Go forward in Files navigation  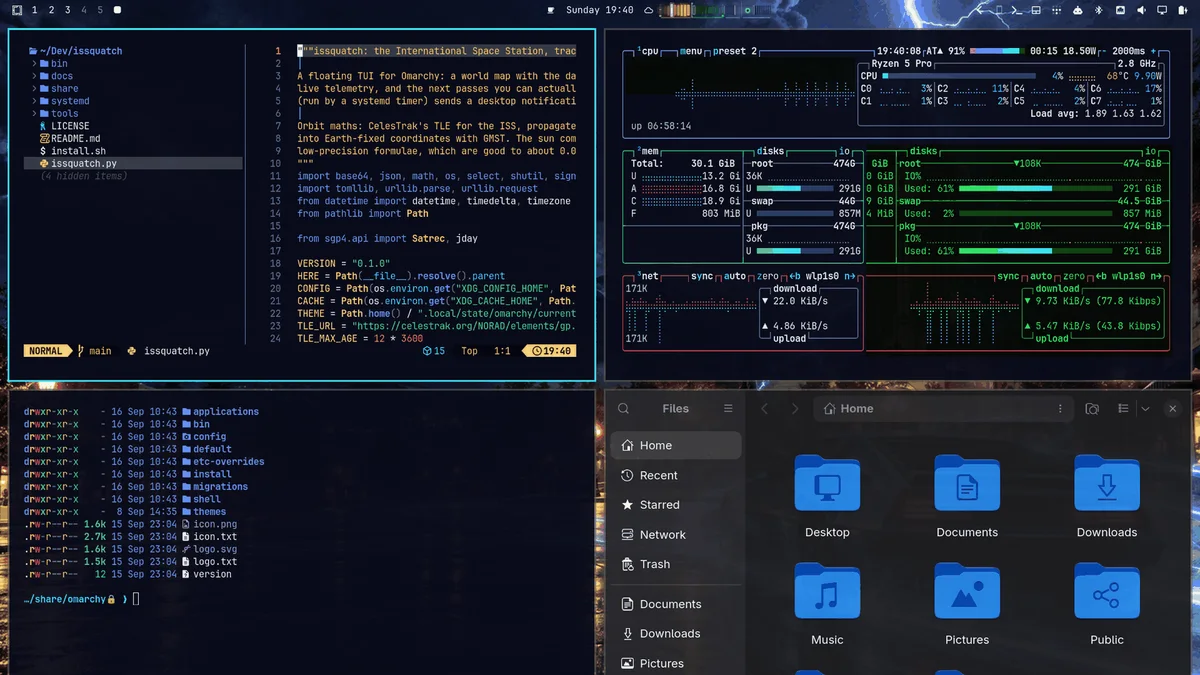(796, 408)
